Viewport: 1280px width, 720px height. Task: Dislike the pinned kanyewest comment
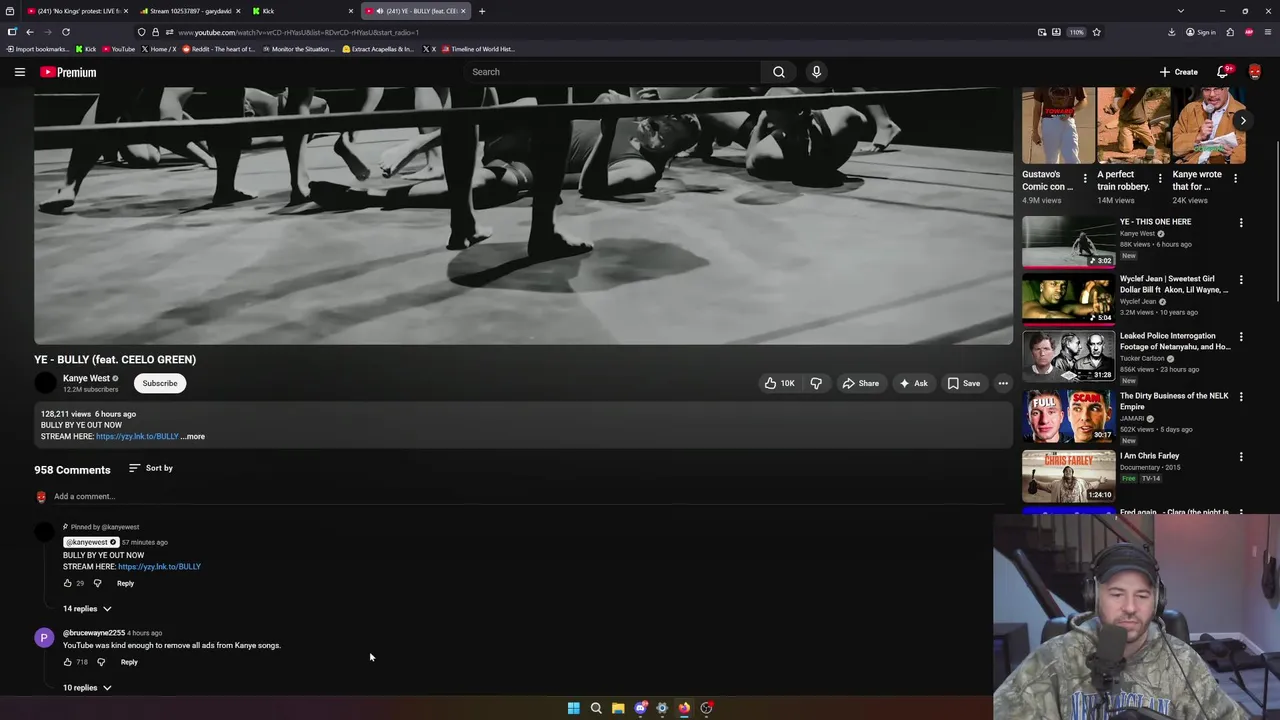[x=97, y=583]
